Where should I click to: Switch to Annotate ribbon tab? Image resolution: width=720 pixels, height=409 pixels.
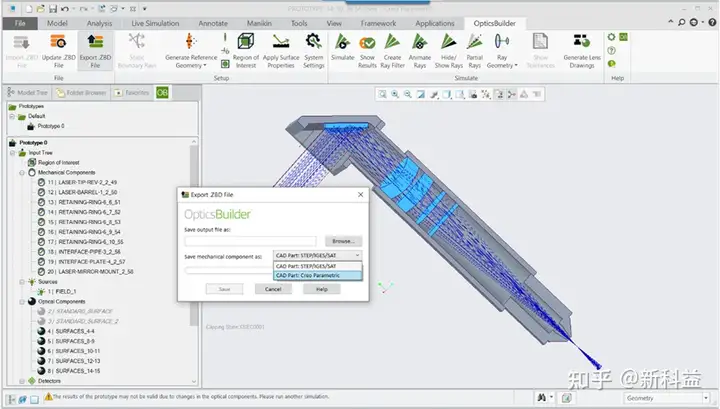pos(213,23)
